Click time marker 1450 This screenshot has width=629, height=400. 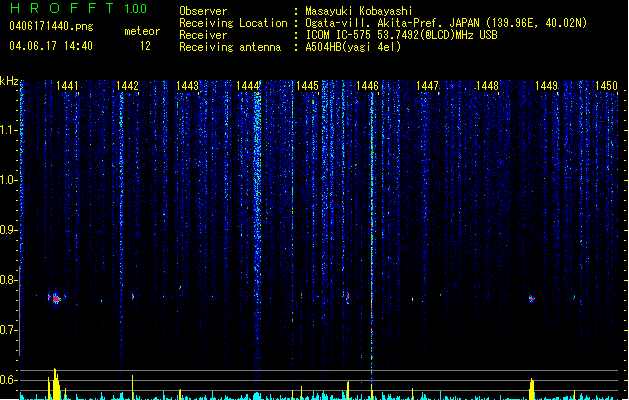[607, 86]
